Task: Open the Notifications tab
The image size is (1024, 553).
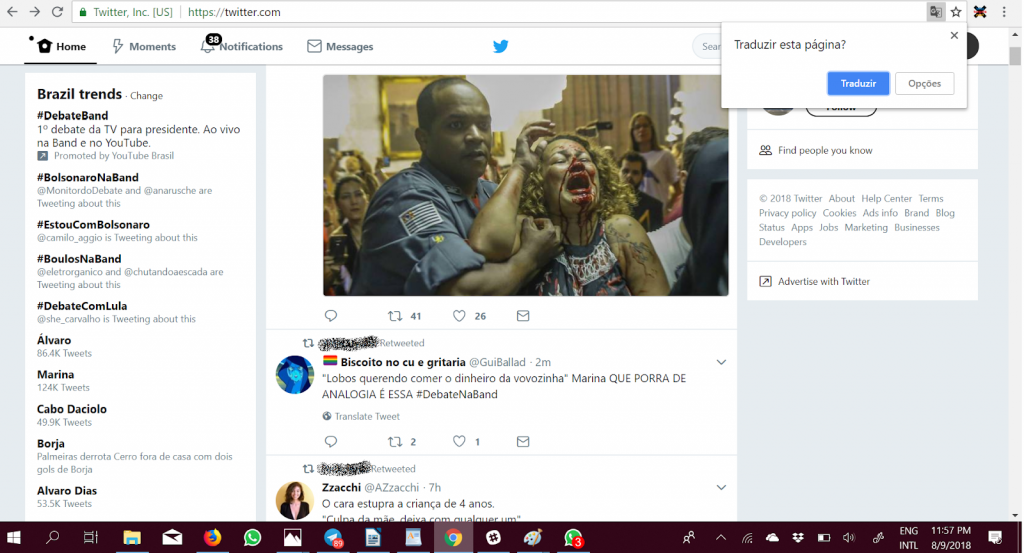Action: click(x=242, y=46)
